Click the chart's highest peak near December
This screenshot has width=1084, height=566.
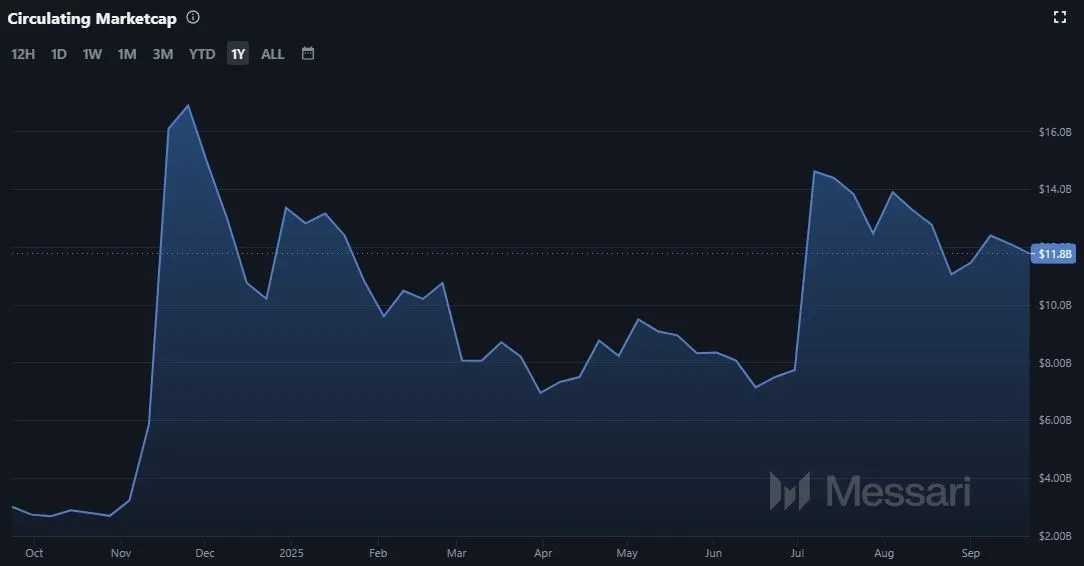189,105
